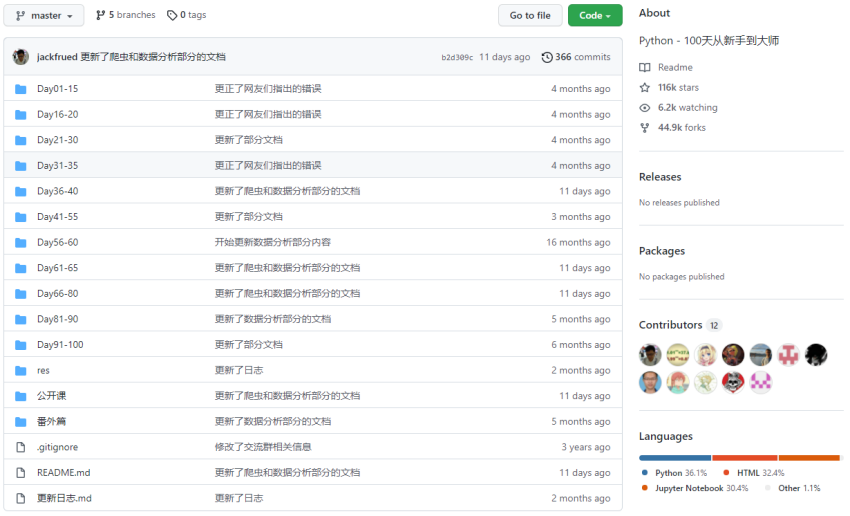Click commit hash b2d309c
Image resolution: width=850 pixels, height=516 pixels.
coord(456,57)
